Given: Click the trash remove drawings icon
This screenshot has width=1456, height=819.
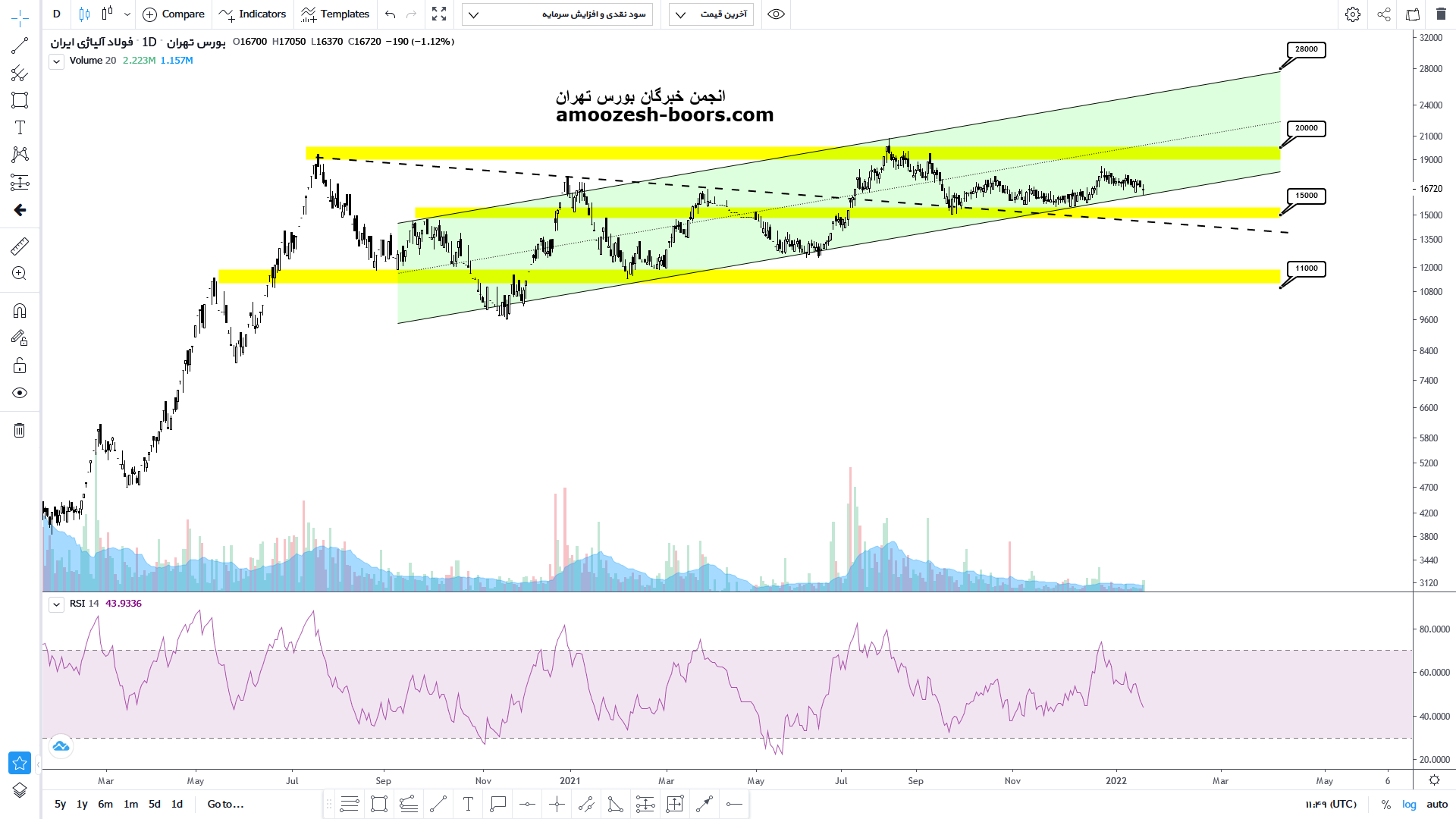Looking at the screenshot, I should (x=20, y=431).
